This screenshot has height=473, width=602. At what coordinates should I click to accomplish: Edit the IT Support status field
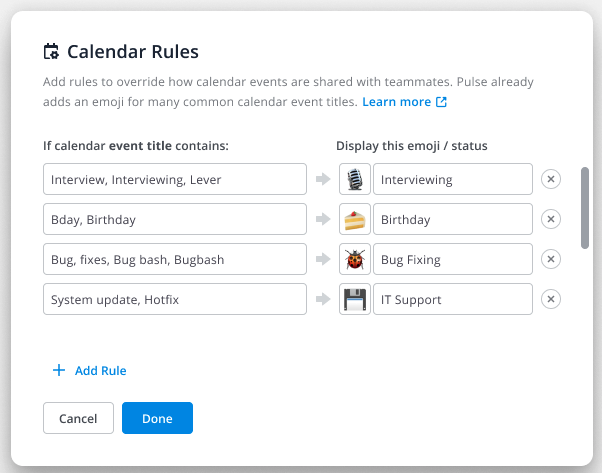(x=452, y=299)
